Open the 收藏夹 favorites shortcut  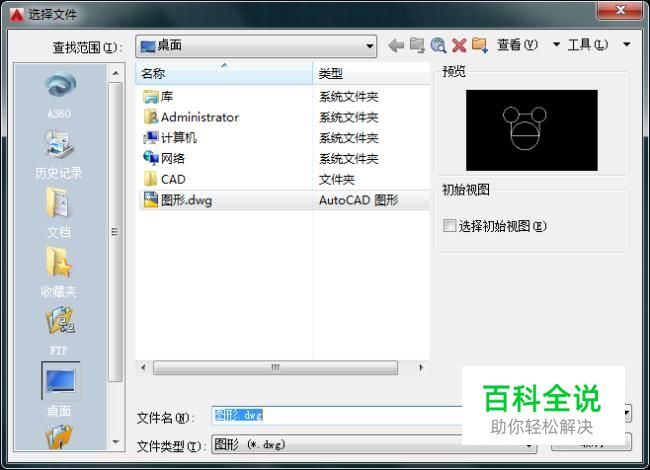[59, 272]
